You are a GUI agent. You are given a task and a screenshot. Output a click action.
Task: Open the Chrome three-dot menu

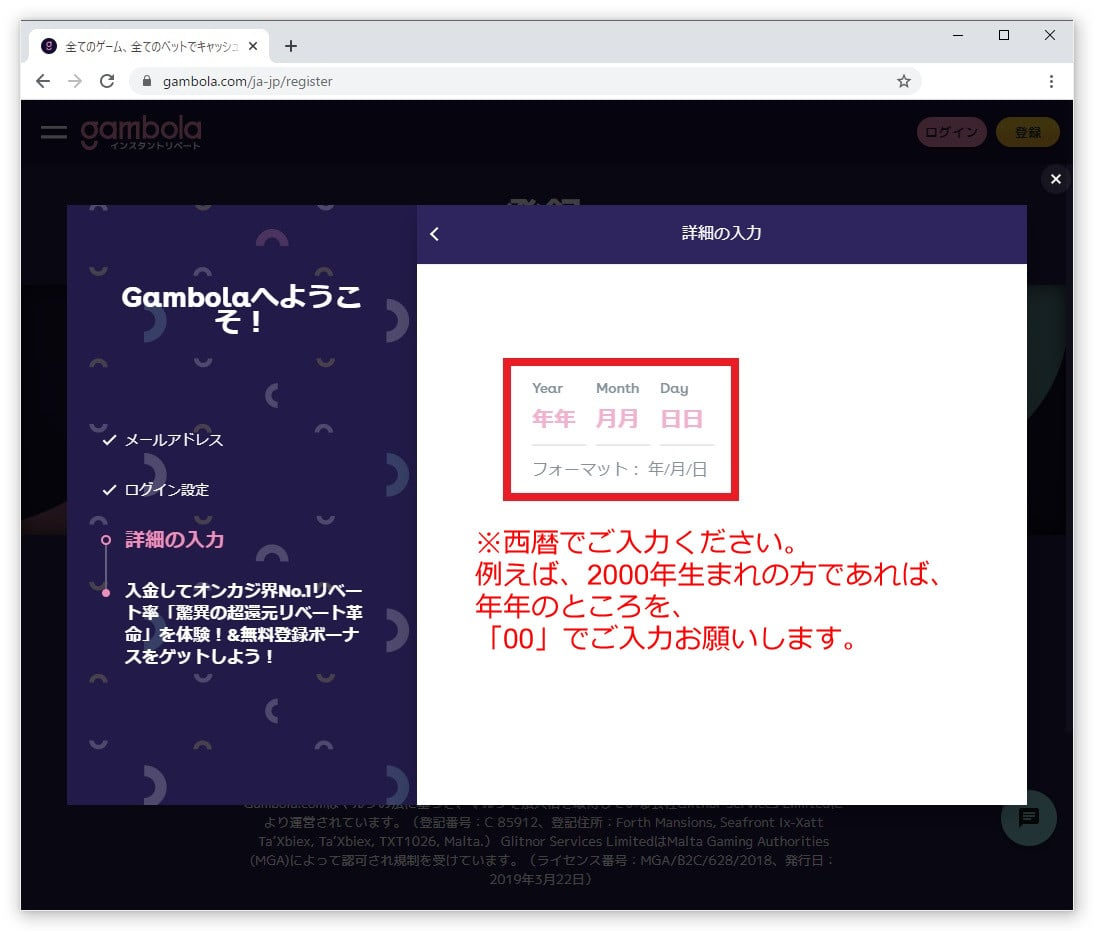[1051, 81]
